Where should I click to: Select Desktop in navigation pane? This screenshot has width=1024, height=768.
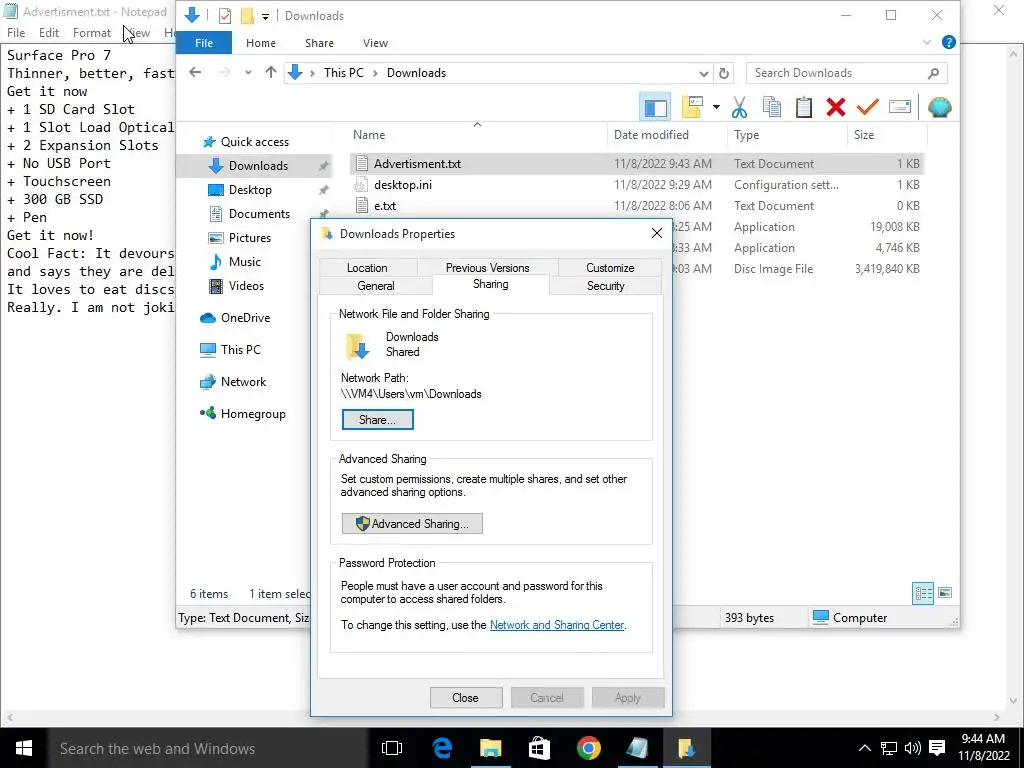250,189
